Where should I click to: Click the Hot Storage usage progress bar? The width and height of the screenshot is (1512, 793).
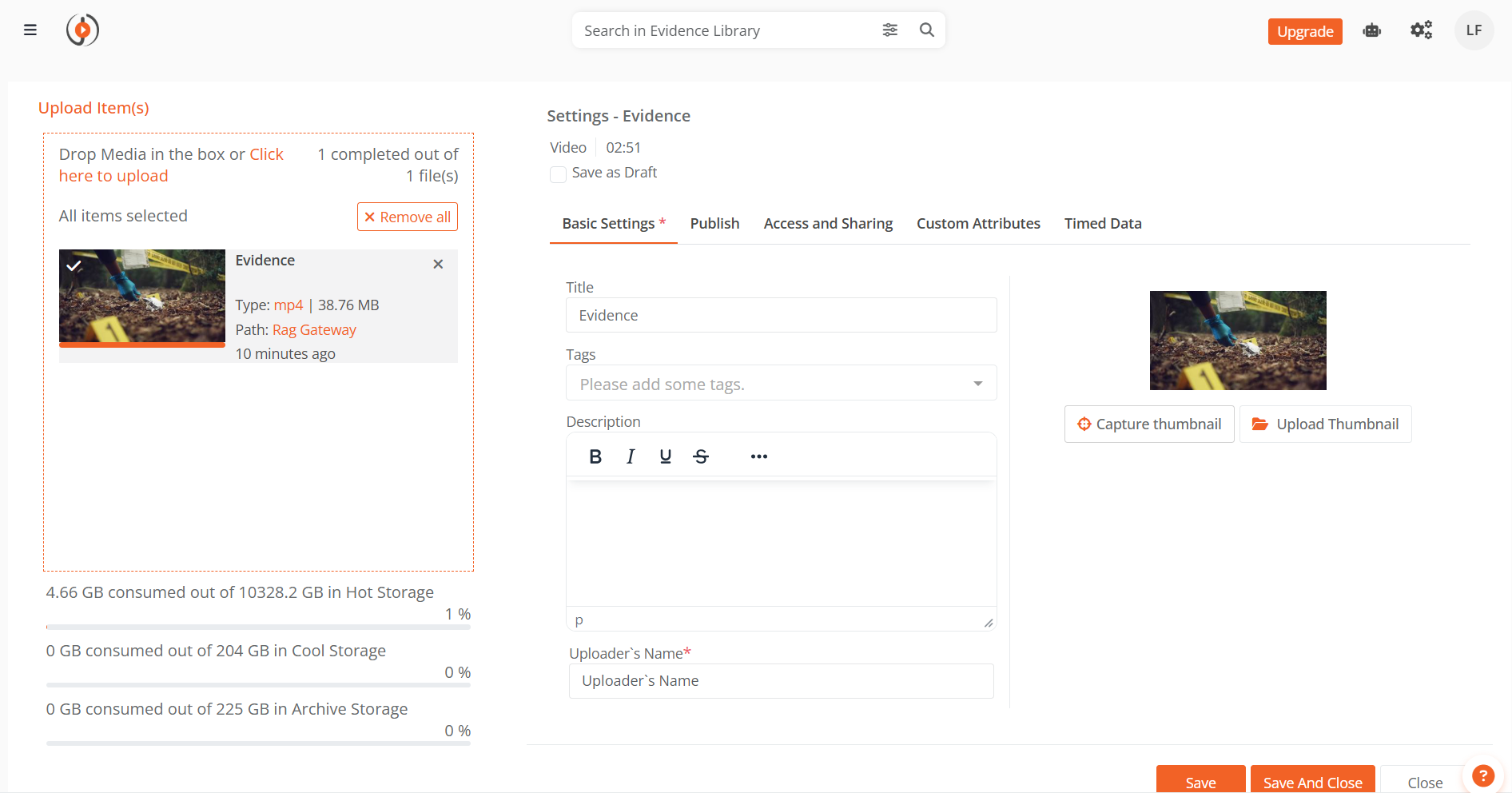coord(258,627)
